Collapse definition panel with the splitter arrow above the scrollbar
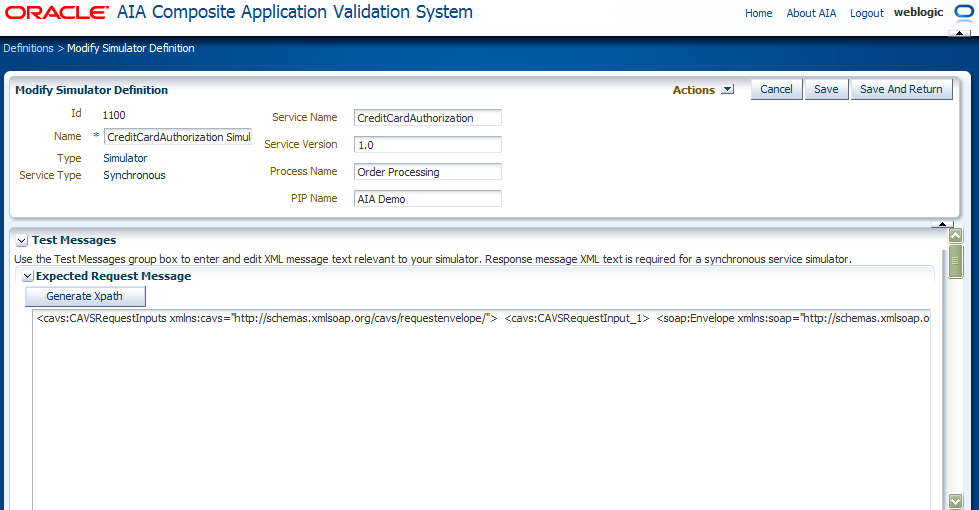 (x=942, y=223)
